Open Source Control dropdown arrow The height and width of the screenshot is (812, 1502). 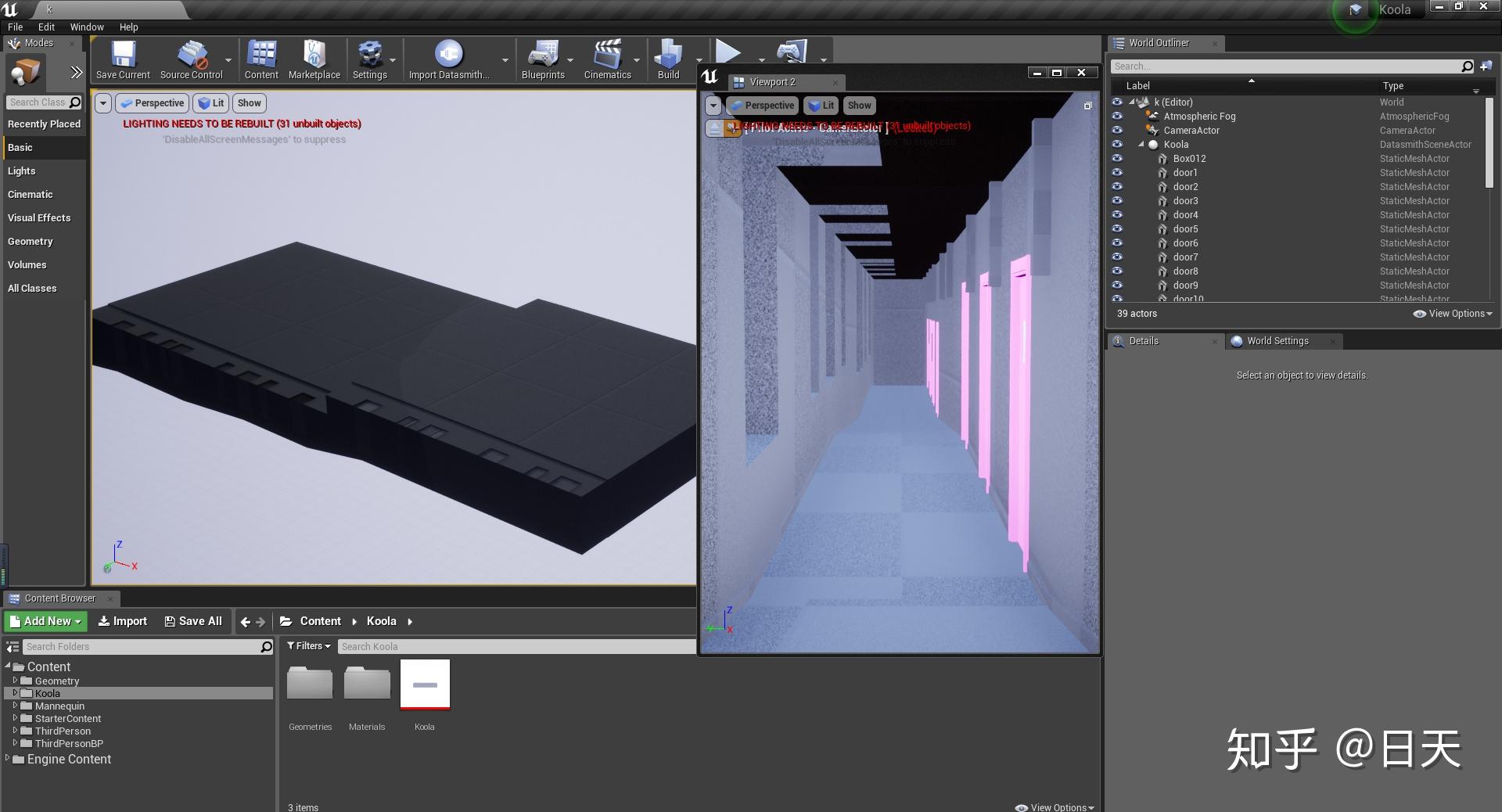pyautogui.click(x=228, y=60)
